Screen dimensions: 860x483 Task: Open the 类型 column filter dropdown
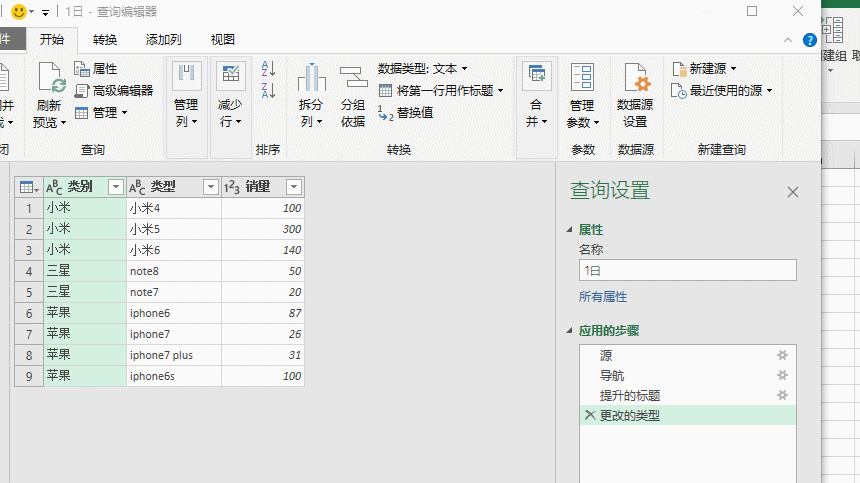click(x=211, y=187)
